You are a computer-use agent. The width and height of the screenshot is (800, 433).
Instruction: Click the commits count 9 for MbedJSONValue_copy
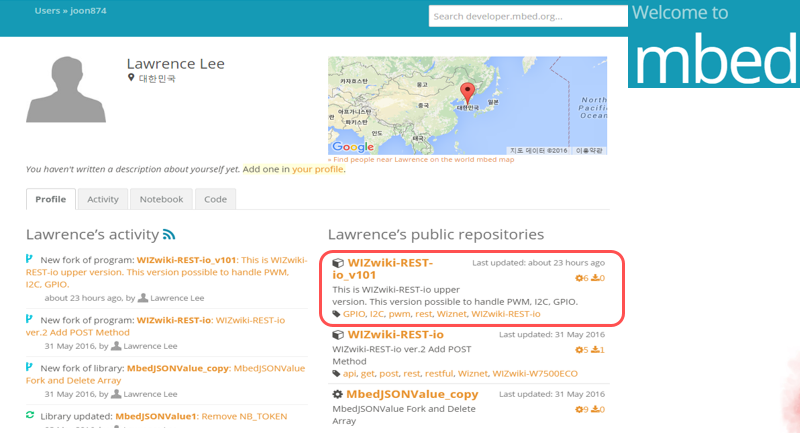click(x=582, y=410)
